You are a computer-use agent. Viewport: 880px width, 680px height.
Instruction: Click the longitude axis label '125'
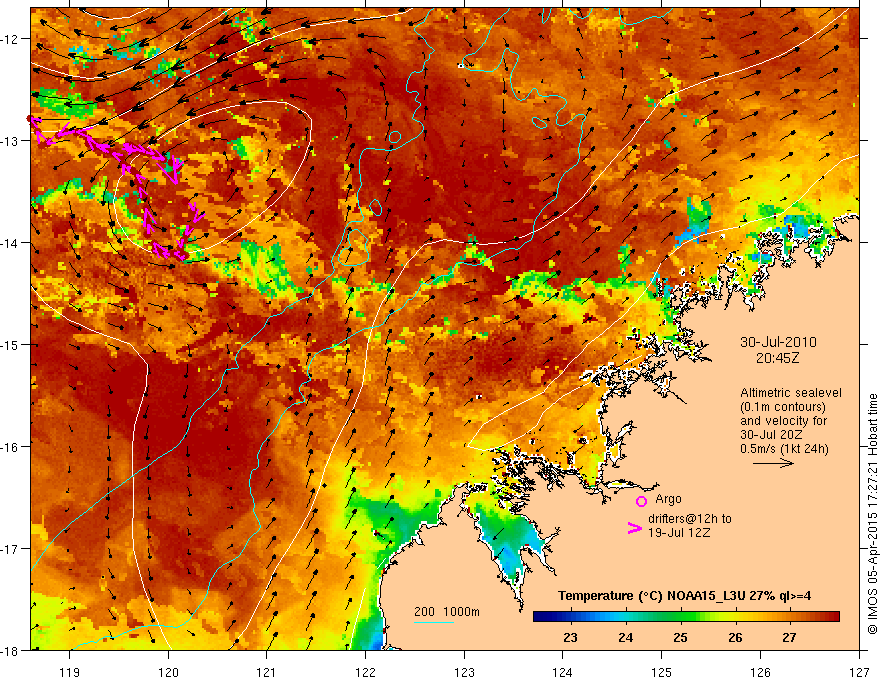(662, 673)
